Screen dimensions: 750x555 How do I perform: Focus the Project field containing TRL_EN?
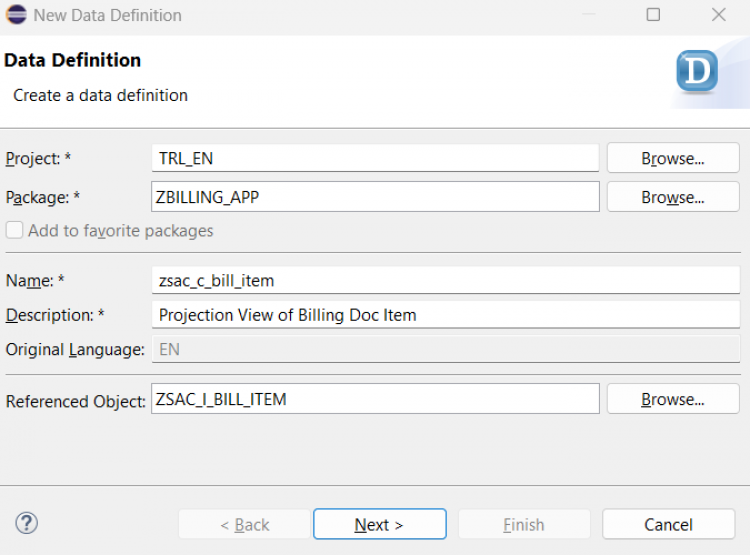375,158
